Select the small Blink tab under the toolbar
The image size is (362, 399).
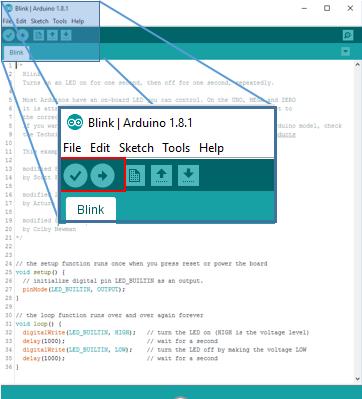point(16,53)
